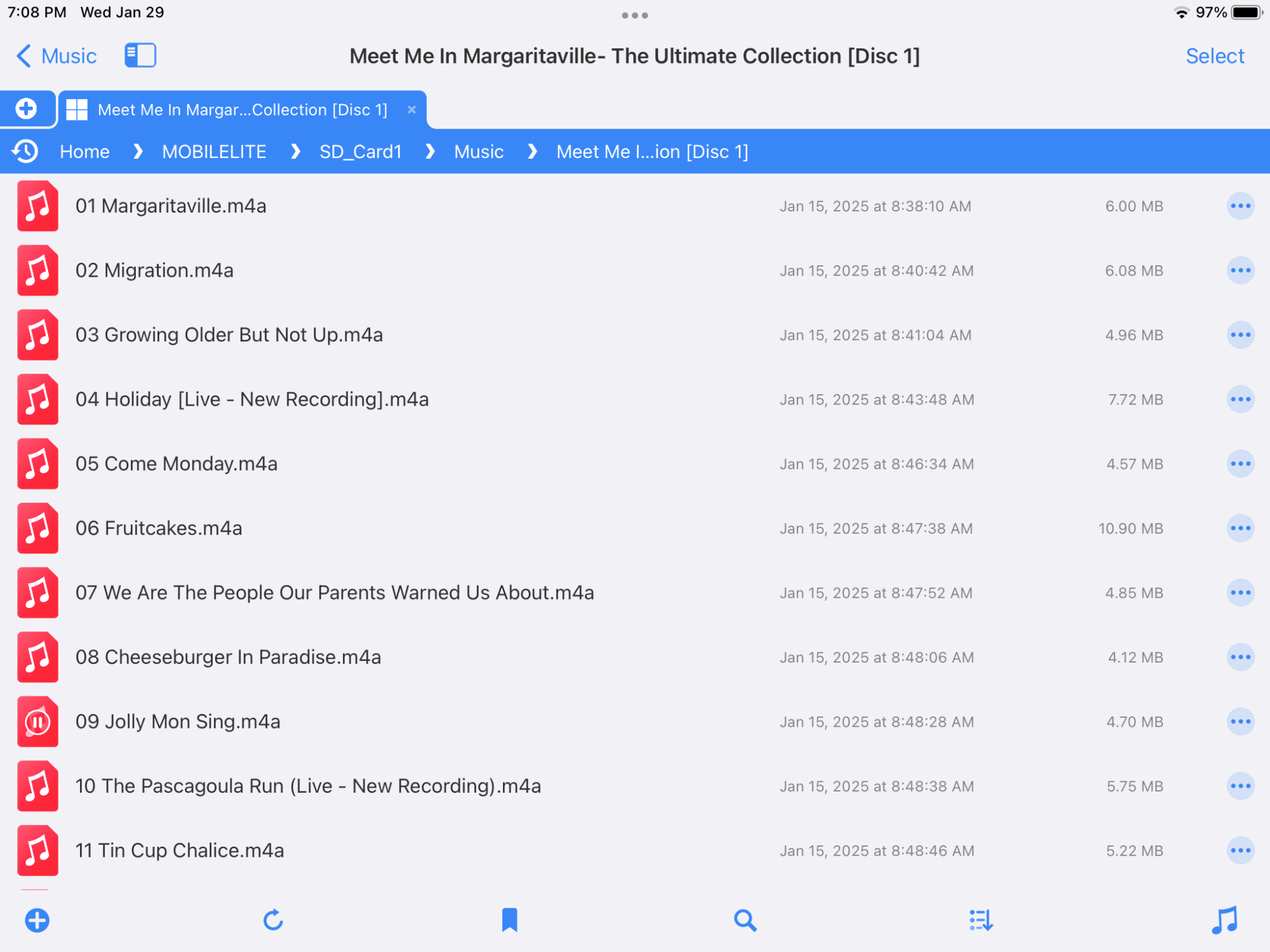Add a new tab with plus icon
Image resolution: width=1270 pixels, height=952 pixels.
click(x=26, y=109)
